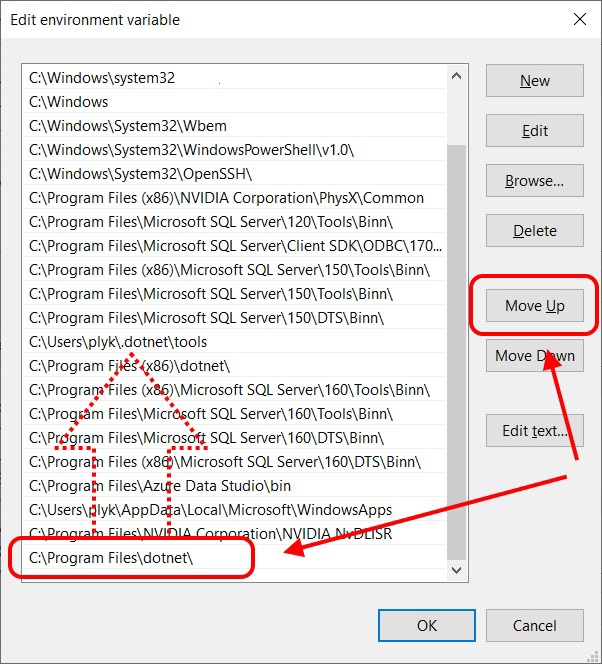This screenshot has height=664, width=602.
Task: Click the Move Down button
Action: coord(535,355)
